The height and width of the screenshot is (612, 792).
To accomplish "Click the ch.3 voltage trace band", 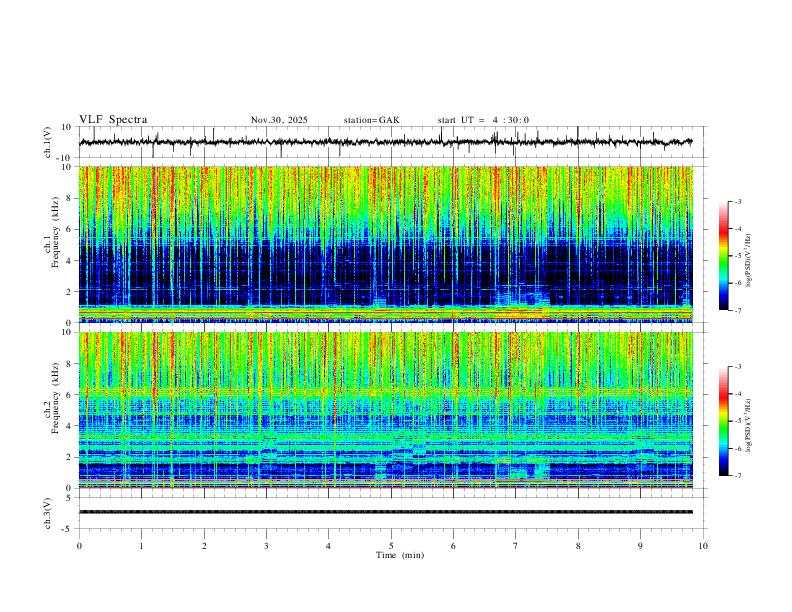I will (386, 512).
